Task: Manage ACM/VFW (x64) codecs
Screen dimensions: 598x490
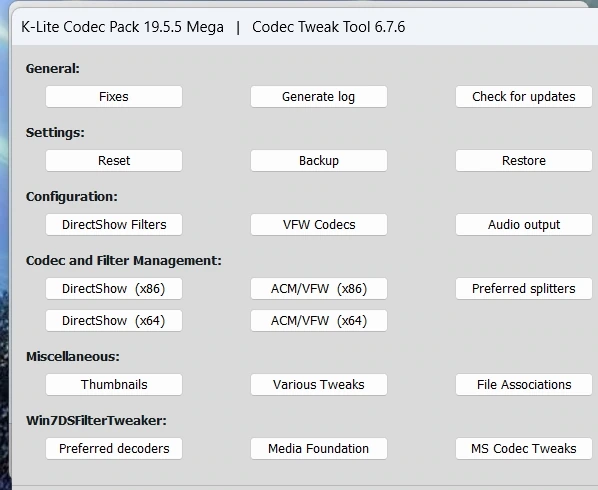Action: click(x=318, y=321)
